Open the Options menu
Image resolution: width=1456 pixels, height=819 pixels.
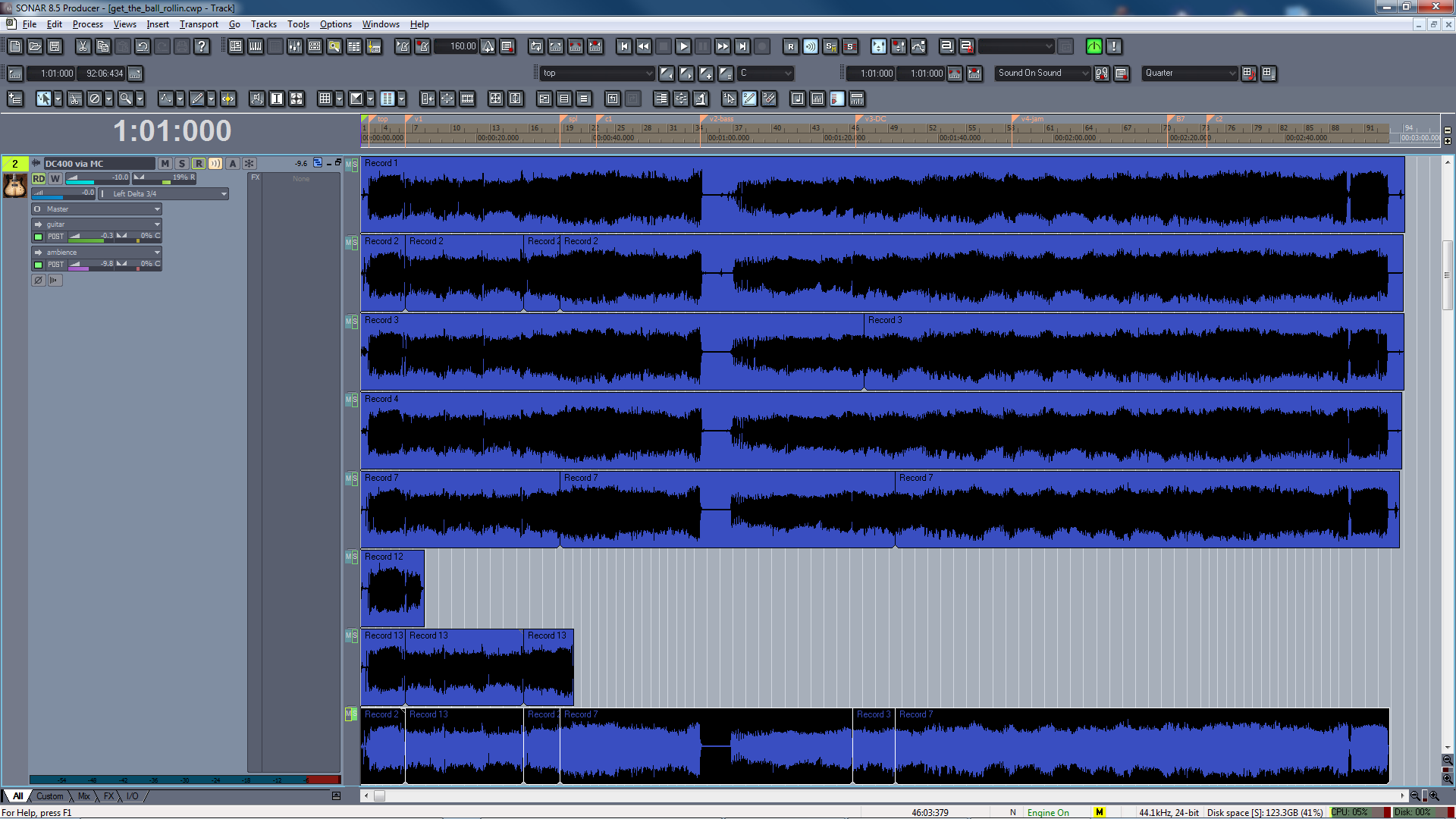click(x=335, y=24)
